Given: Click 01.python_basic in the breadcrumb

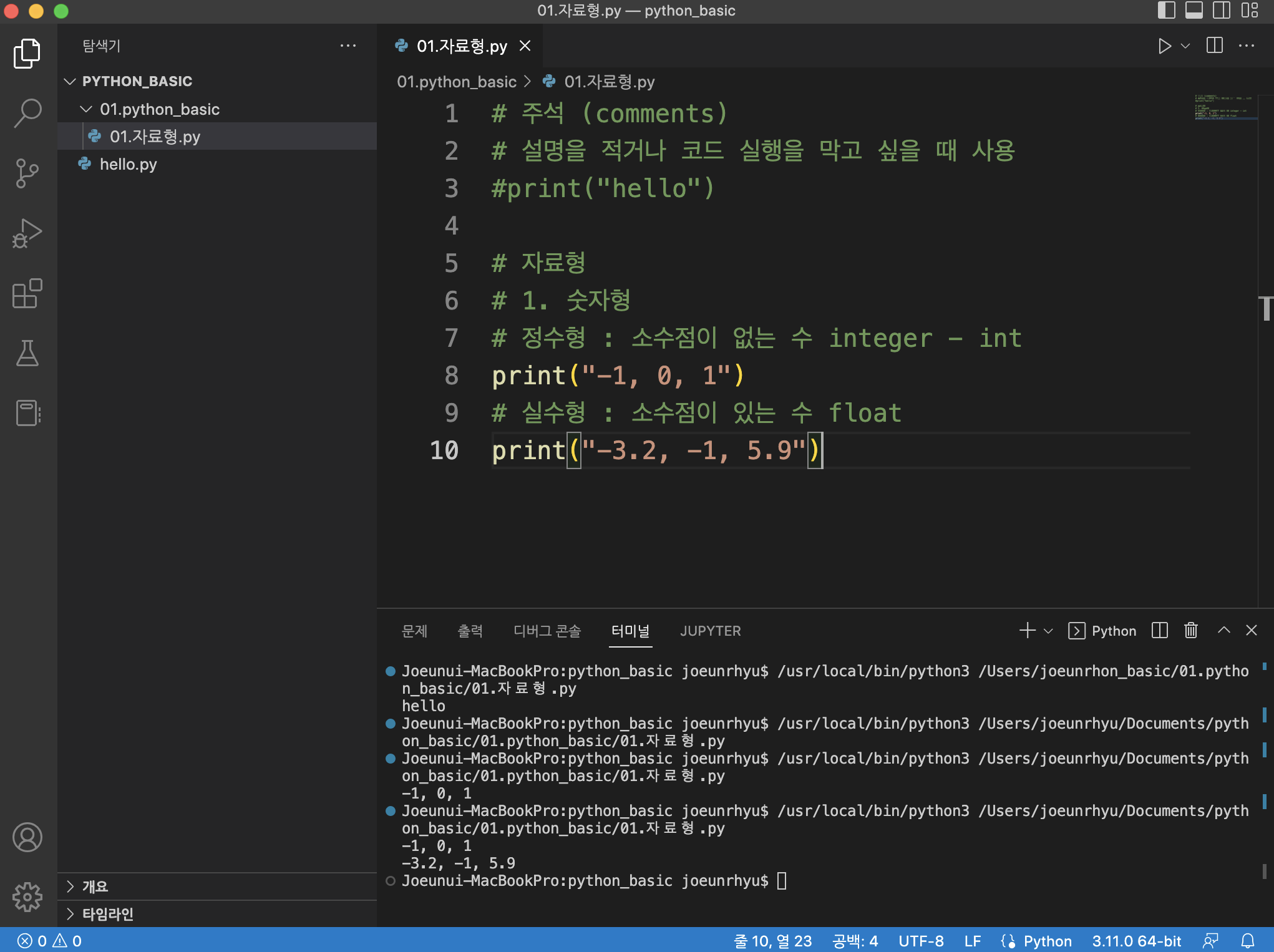Looking at the screenshot, I should pyautogui.click(x=457, y=82).
